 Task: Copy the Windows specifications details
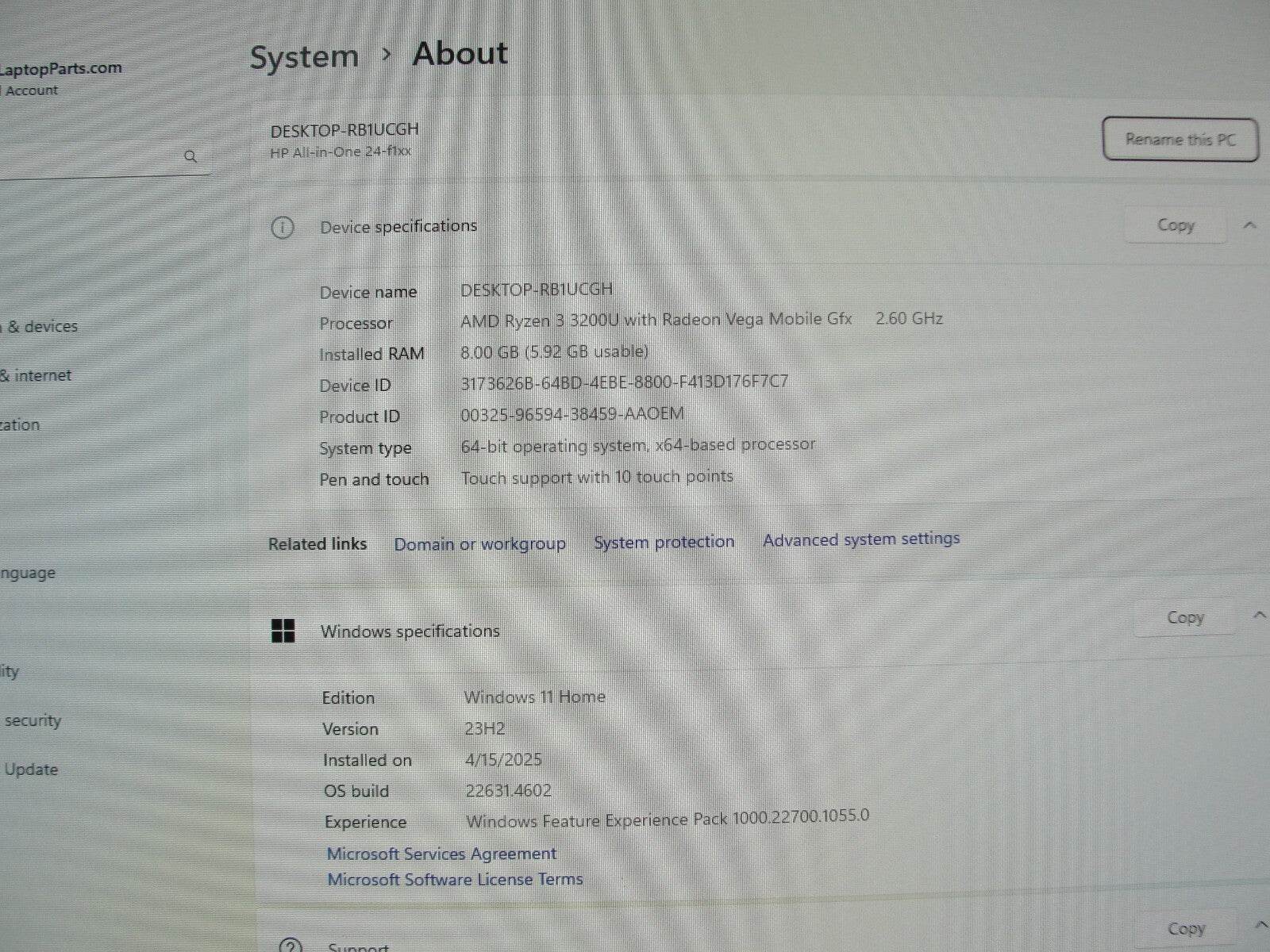[1185, 616]
